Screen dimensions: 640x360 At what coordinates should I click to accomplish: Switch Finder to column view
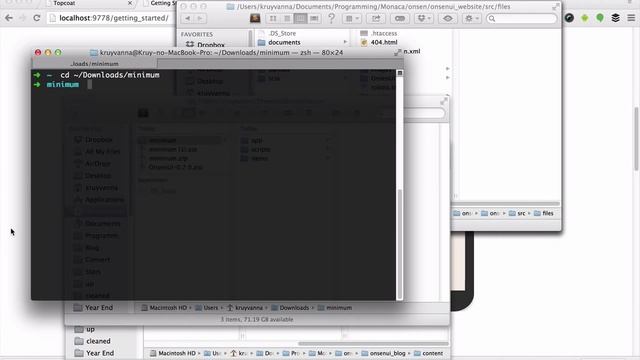(x=300, y=18)
